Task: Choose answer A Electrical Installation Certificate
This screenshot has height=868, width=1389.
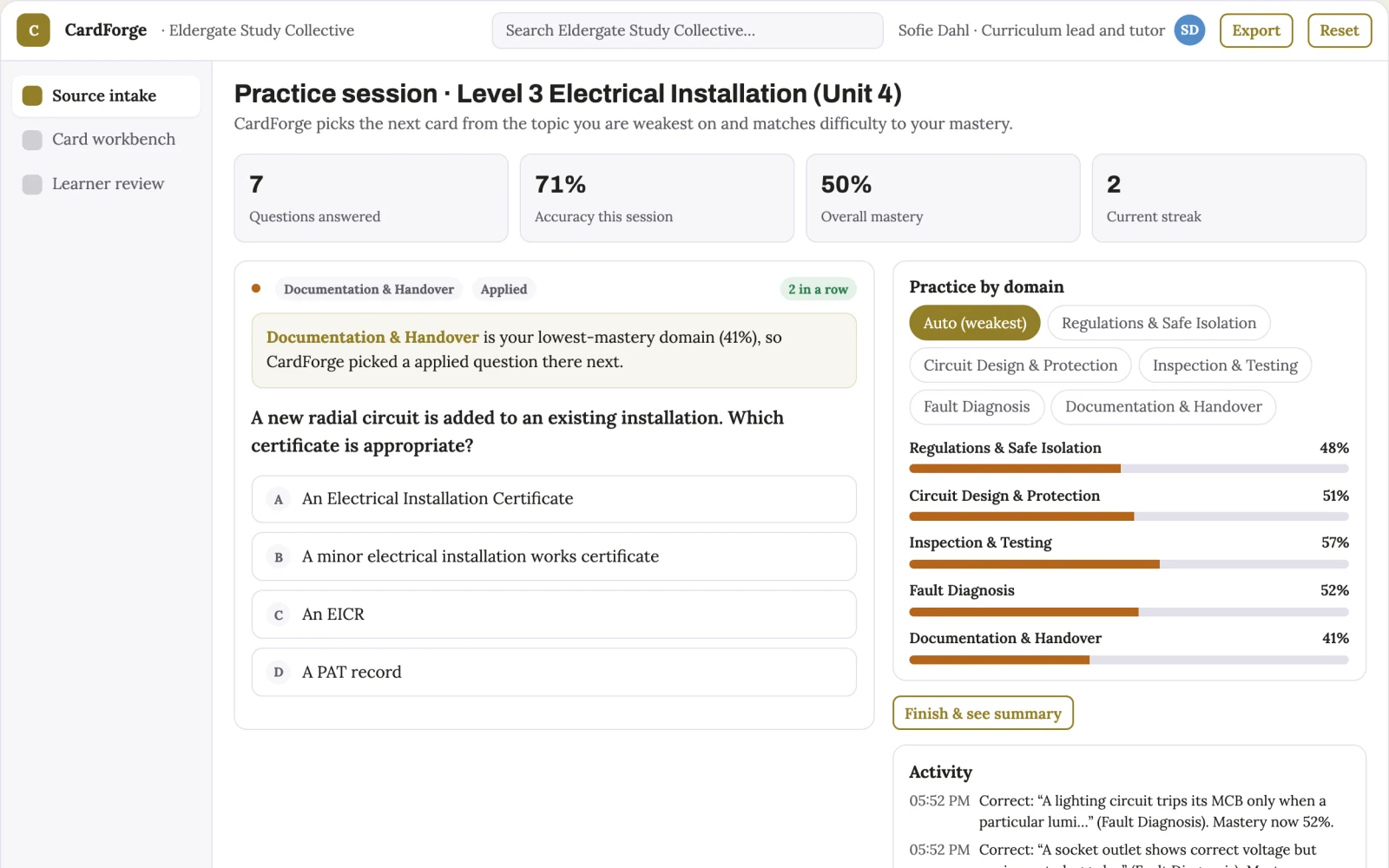Action: [x=554, y=499]
